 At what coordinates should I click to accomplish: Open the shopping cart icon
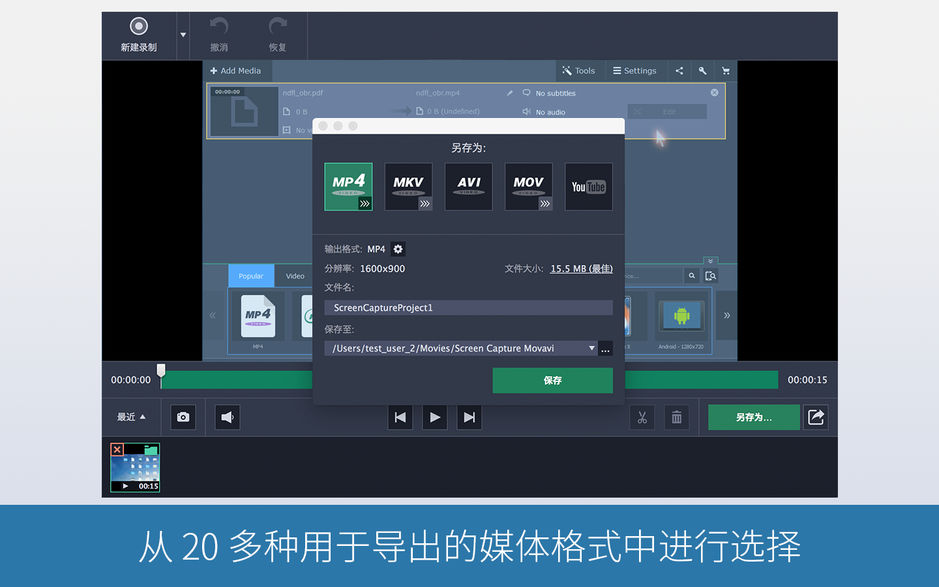click(725, 70)
